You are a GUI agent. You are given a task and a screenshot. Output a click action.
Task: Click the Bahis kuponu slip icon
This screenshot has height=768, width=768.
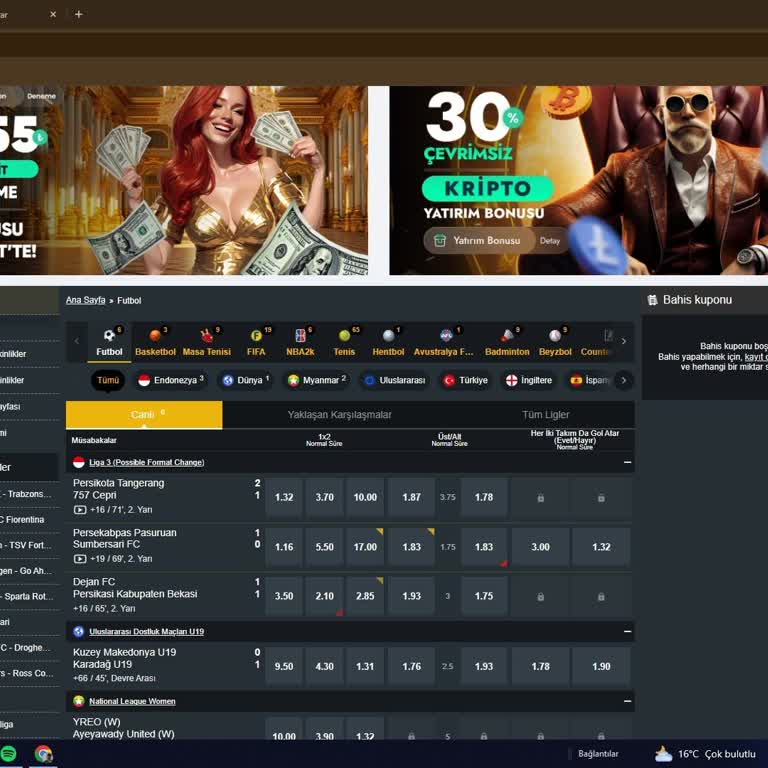652,300
